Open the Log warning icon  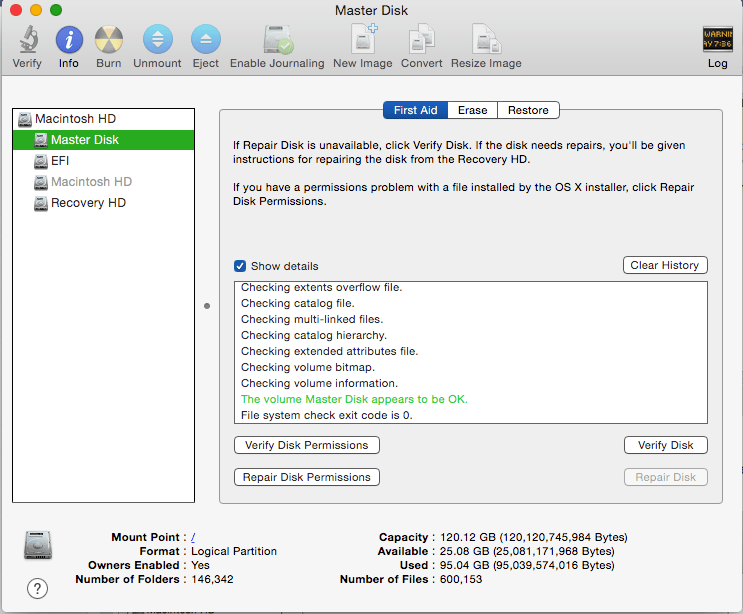click(717, 39)
